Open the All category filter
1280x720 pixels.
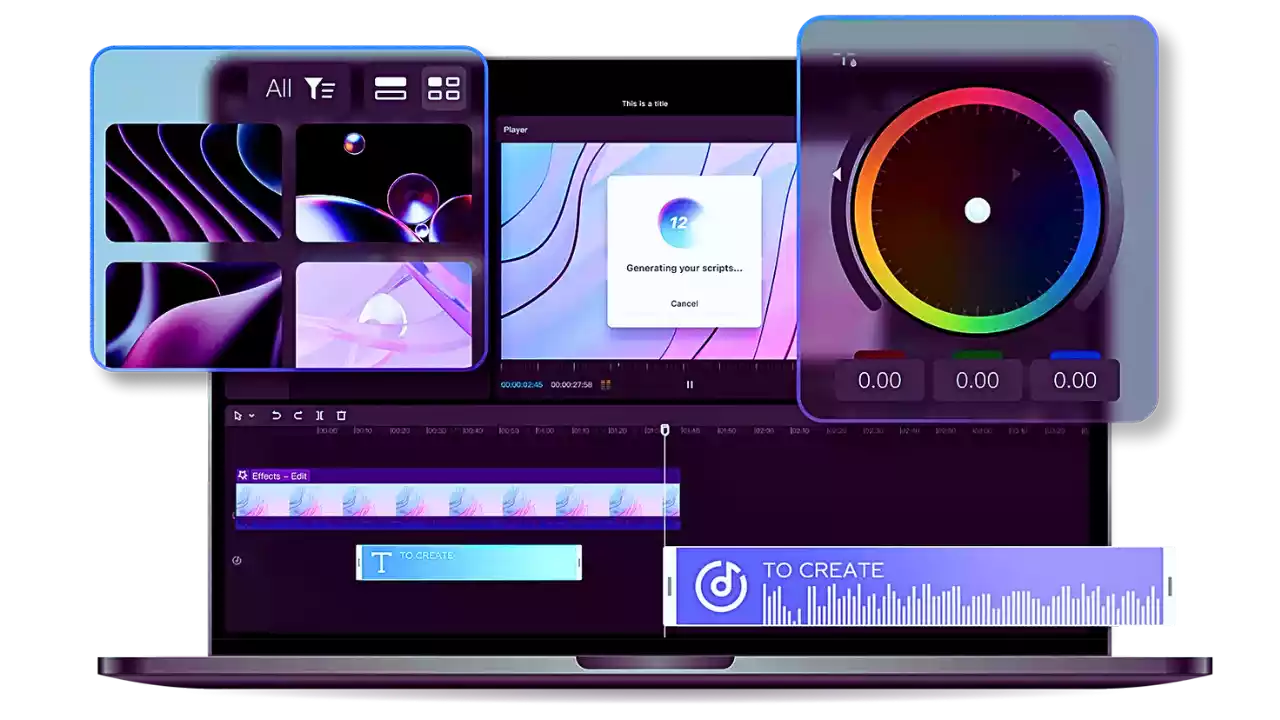coord(281,88)
